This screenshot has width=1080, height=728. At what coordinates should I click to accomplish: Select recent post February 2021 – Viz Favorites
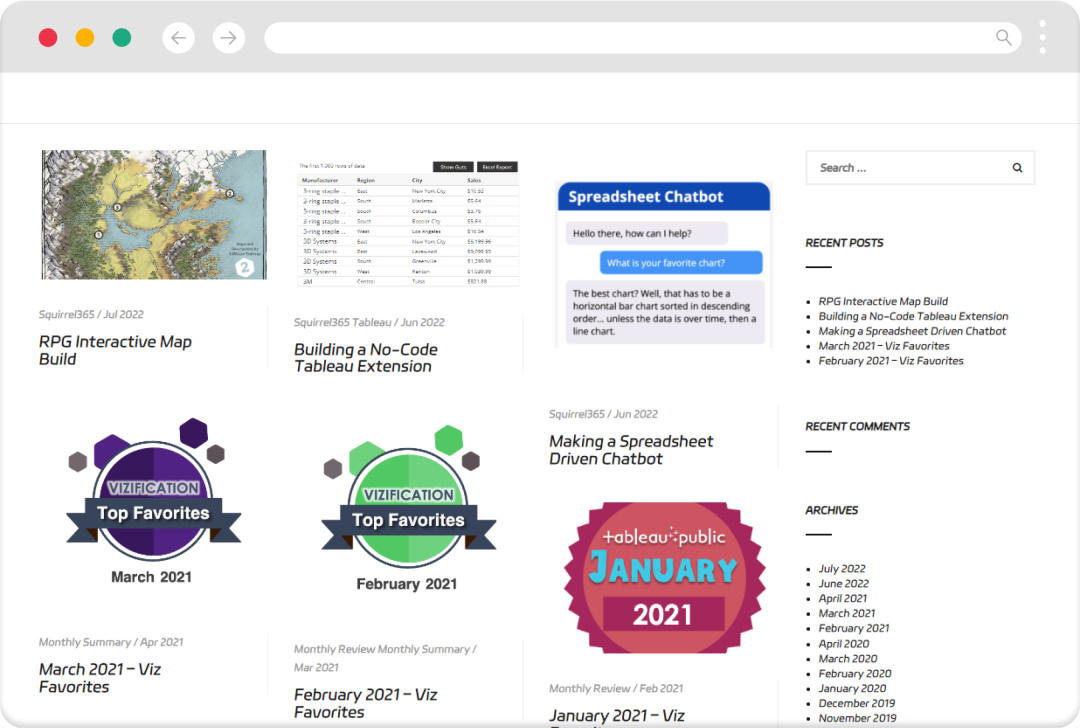click(891, 361)
